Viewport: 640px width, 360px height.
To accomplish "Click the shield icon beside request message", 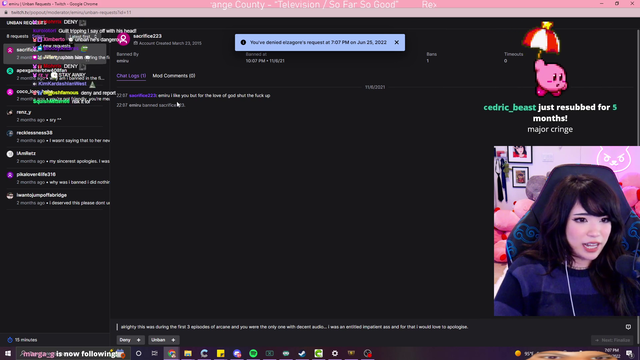I will tap(628, 327).
